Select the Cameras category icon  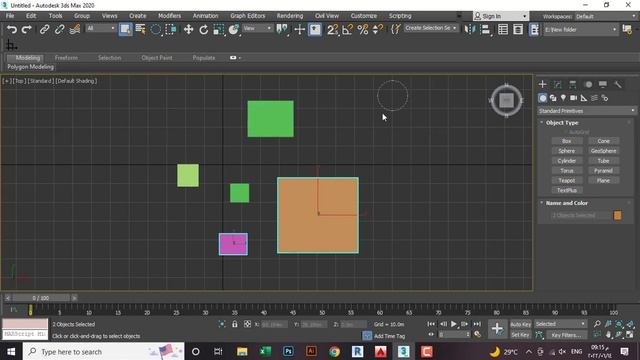(x=573, y=98)
